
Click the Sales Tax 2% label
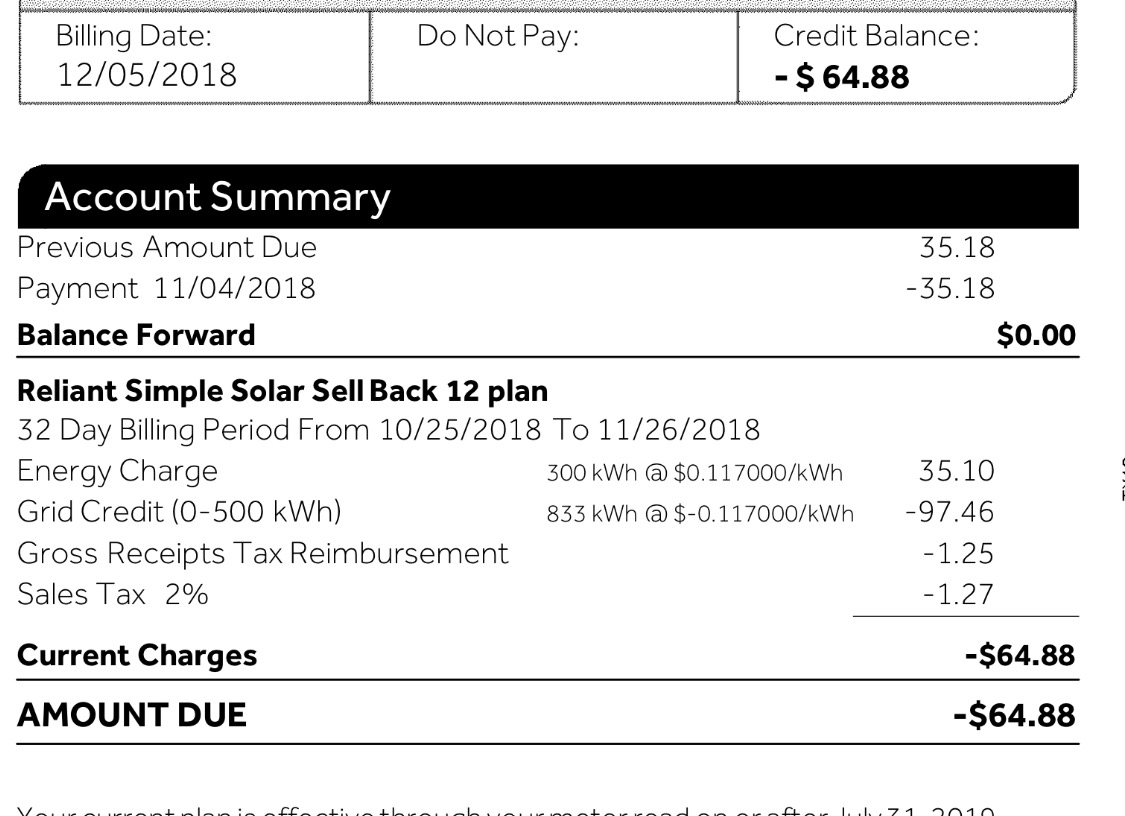(113, 595)
